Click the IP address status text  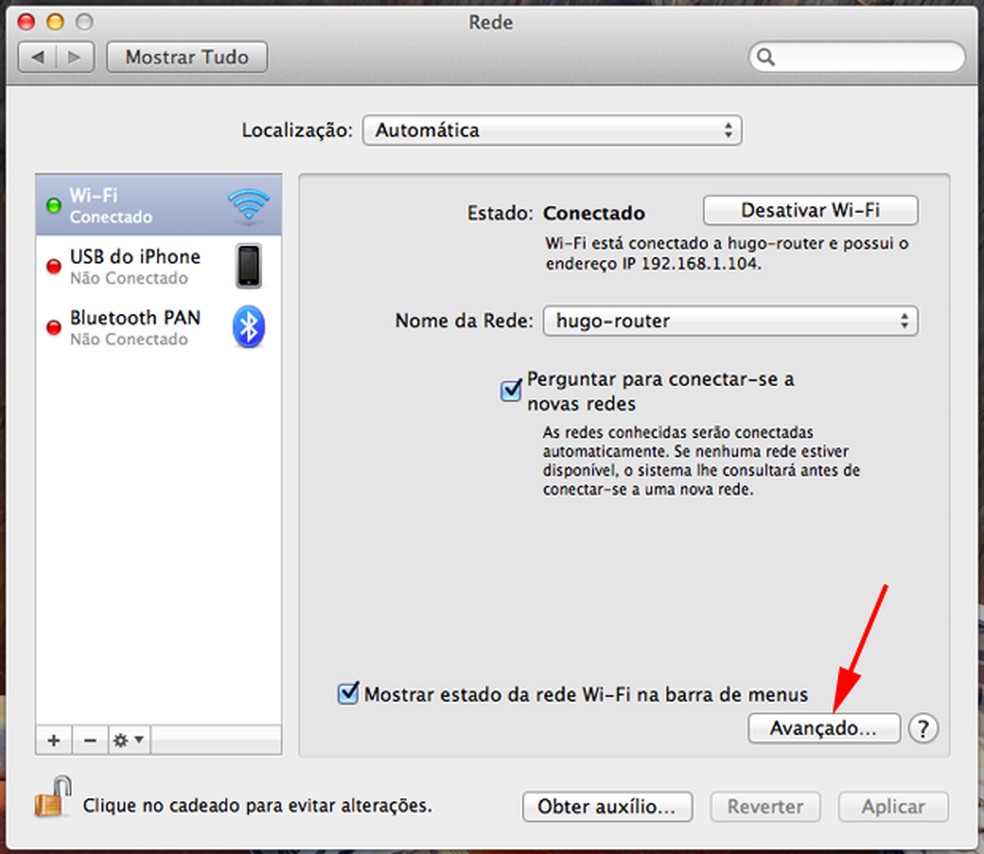(727, 254)
